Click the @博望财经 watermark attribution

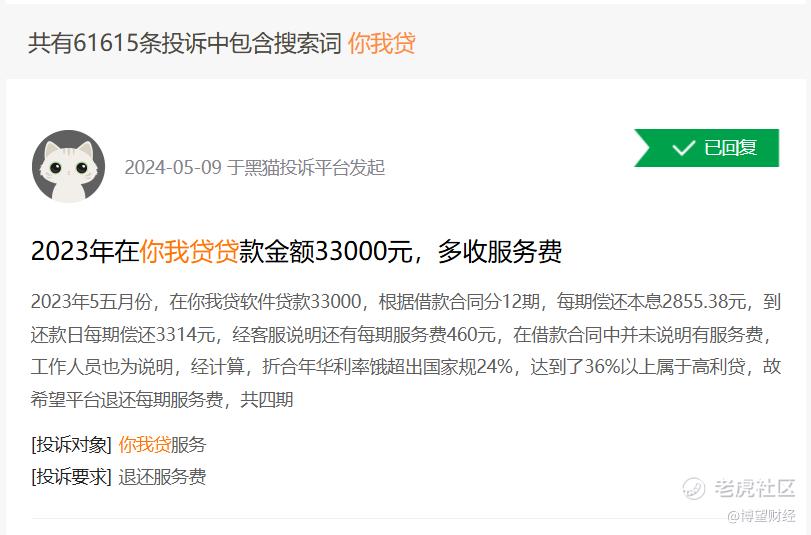pyautogui.click(x=761, y=515)
